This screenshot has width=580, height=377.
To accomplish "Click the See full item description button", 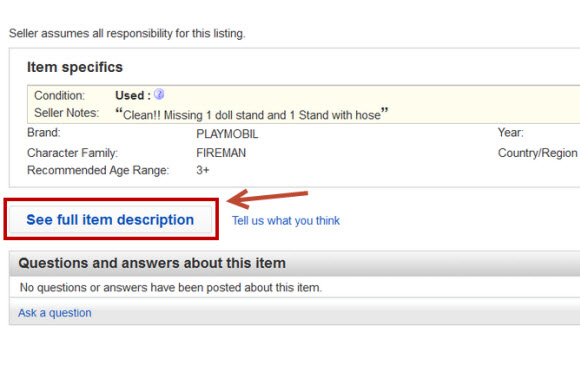I will click(110, 220).
